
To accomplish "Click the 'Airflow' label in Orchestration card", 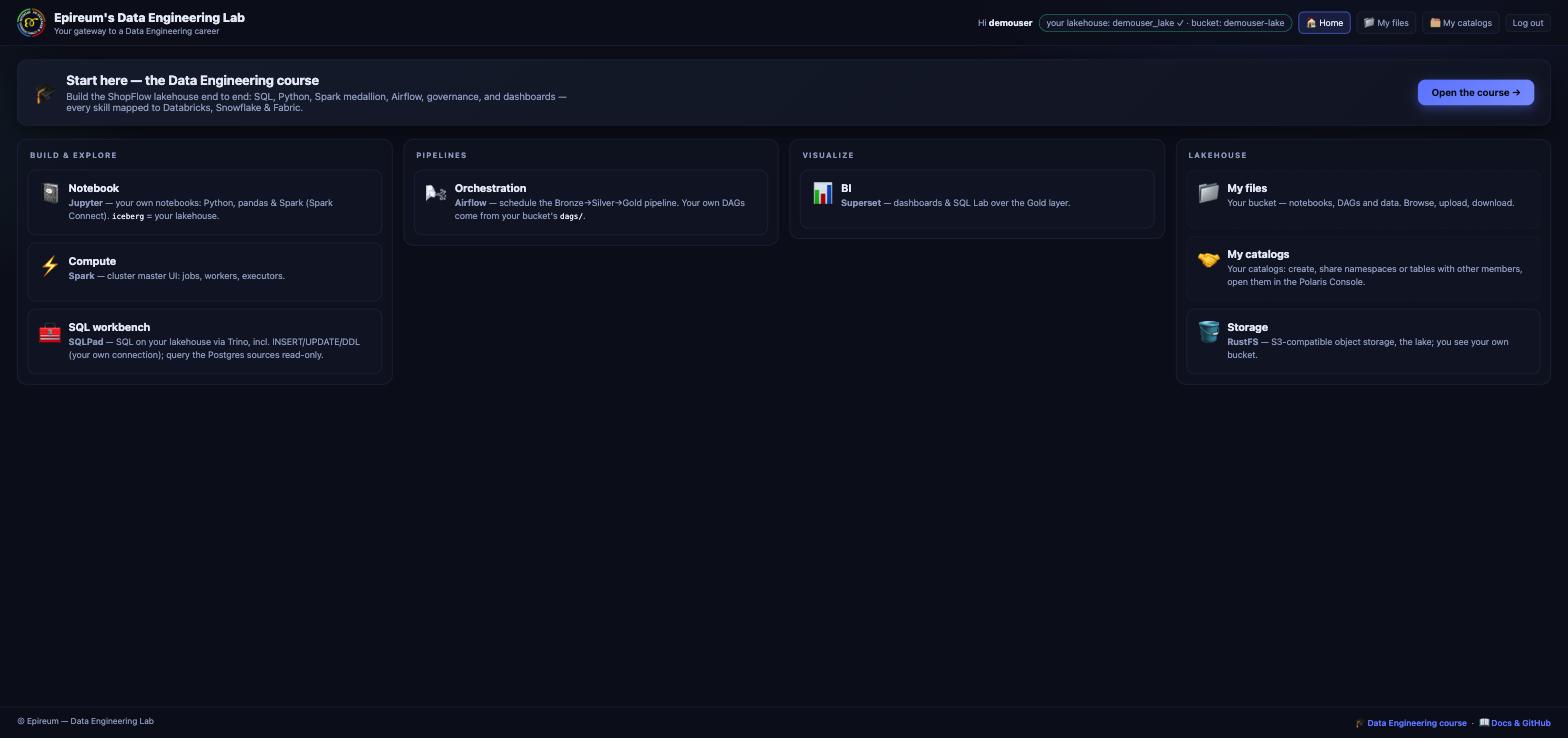I will click(471, 203).
